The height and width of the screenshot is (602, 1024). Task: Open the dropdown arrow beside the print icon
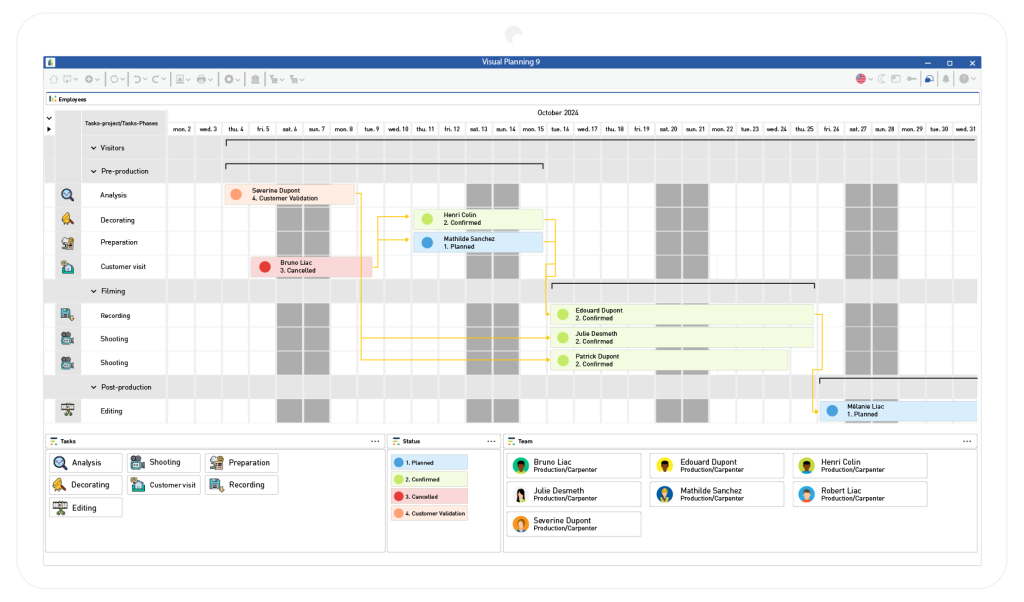pyautogui.click(x=210, y=80)
